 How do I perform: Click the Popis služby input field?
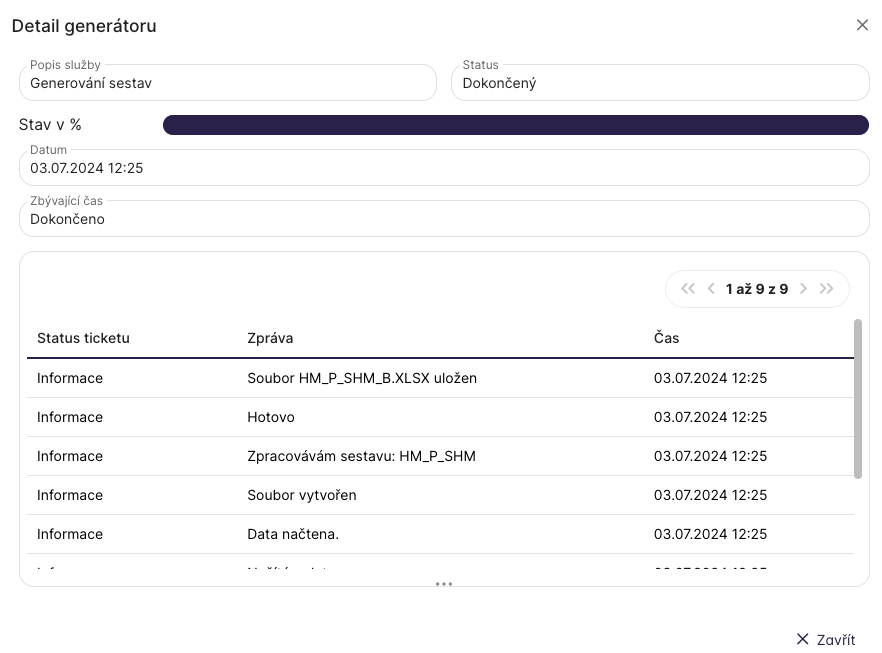(x=228, y=84)
